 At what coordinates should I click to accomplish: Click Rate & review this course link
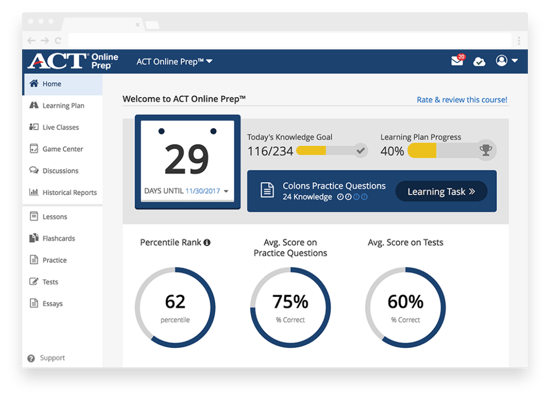[462, 100]
